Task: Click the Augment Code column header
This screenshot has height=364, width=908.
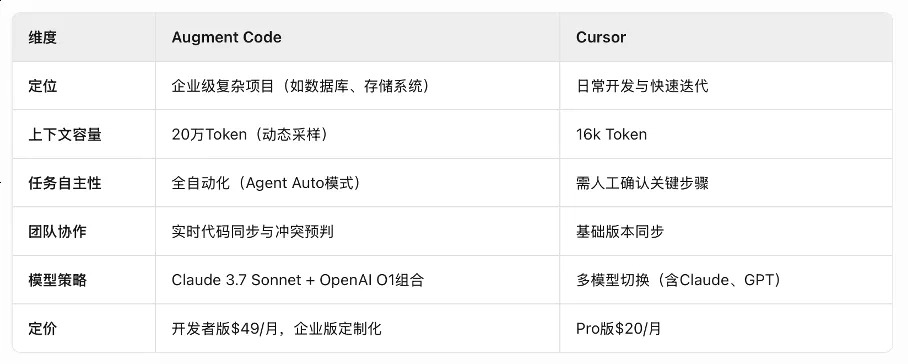Action: pyautogui.click(x=226, y=37)
